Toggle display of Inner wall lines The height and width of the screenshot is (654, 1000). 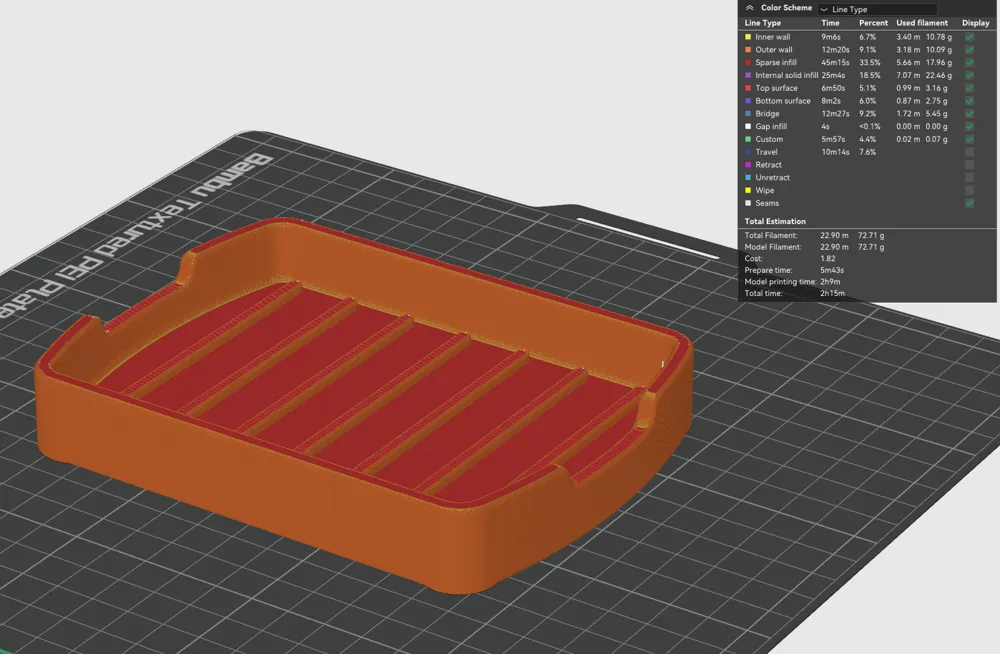pyautogui.click(x=969, y=37)
